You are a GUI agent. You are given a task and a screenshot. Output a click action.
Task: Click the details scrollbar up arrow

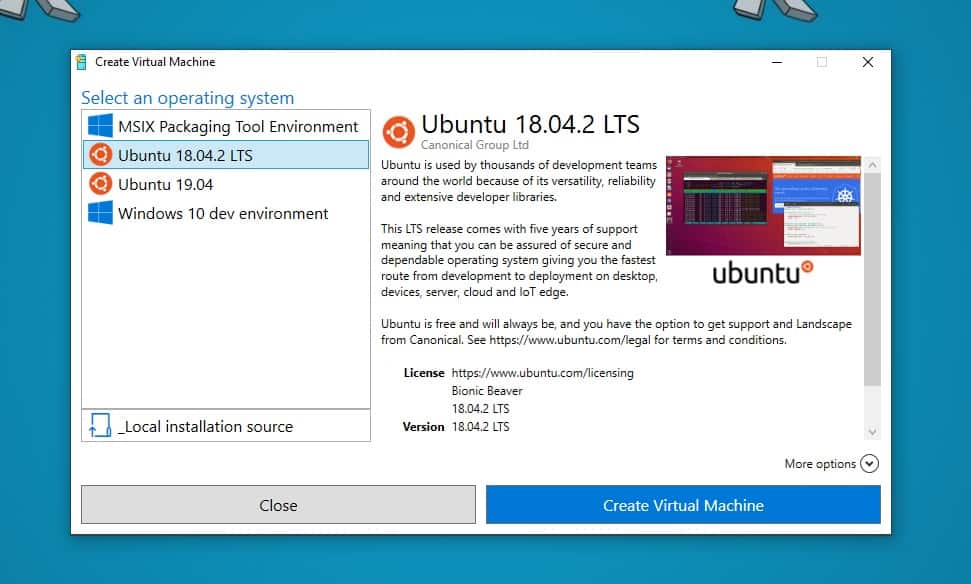tap(872, 165)
